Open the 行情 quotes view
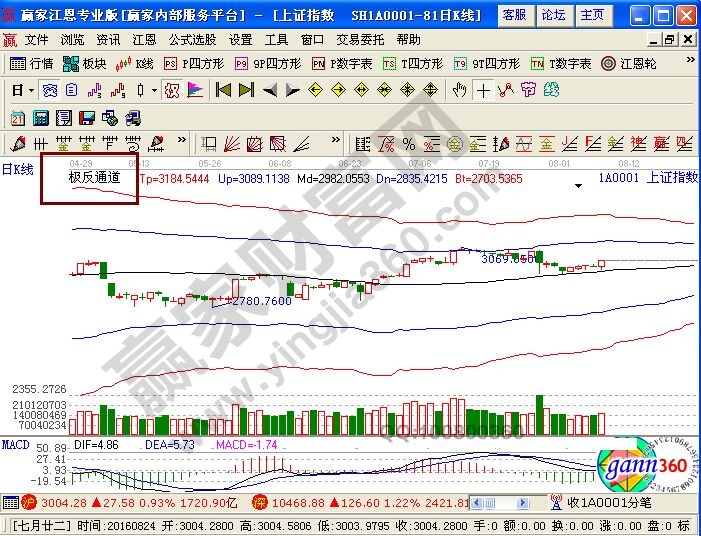 click(x=31, y=64)
